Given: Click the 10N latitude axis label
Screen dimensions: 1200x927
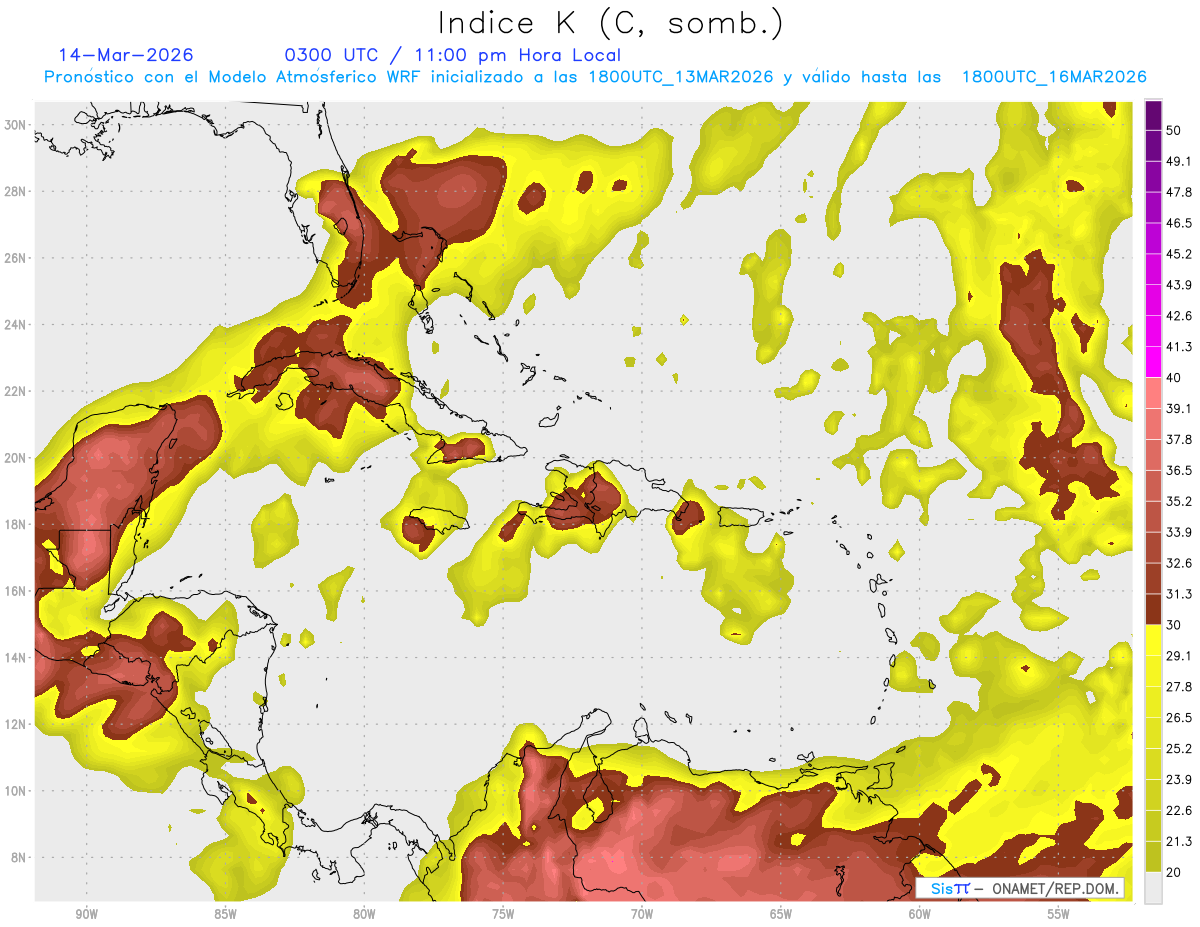Looking at the screenshot, I should 16,791.
